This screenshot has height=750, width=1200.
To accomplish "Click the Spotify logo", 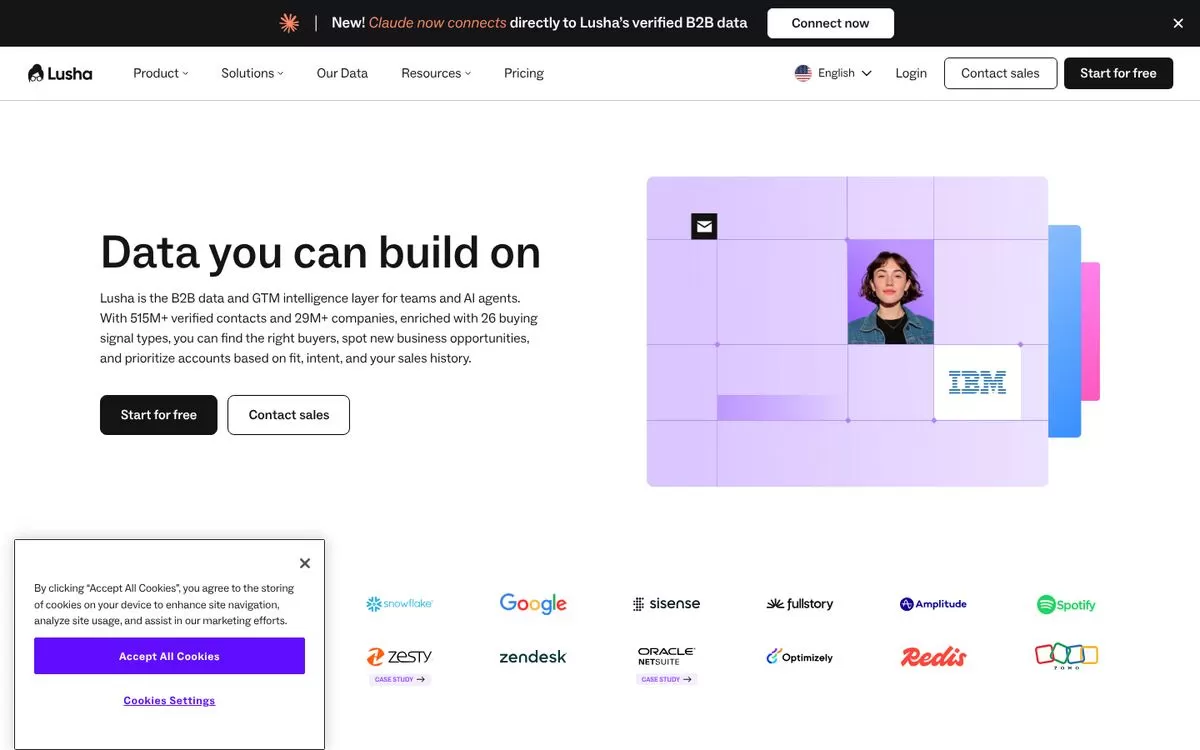I will 1066,604.
